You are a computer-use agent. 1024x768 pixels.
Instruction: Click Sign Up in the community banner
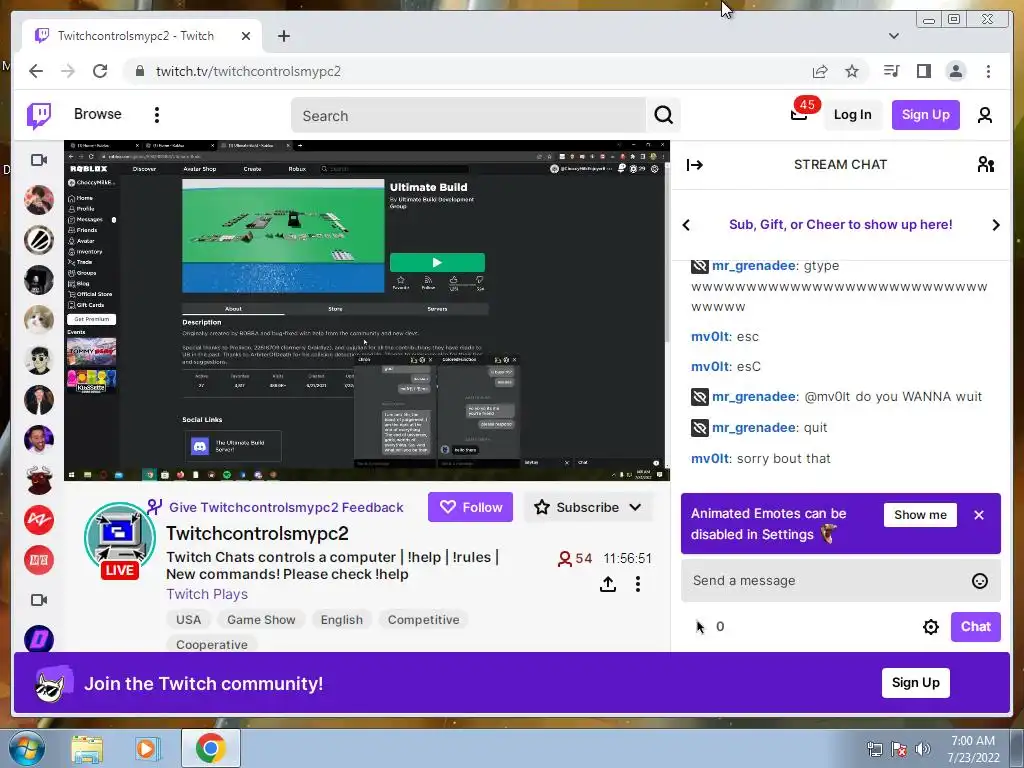(916, 682)
